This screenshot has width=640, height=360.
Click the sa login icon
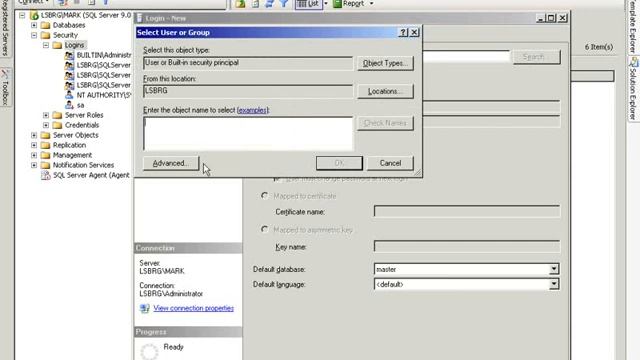[x=69, y=105]
